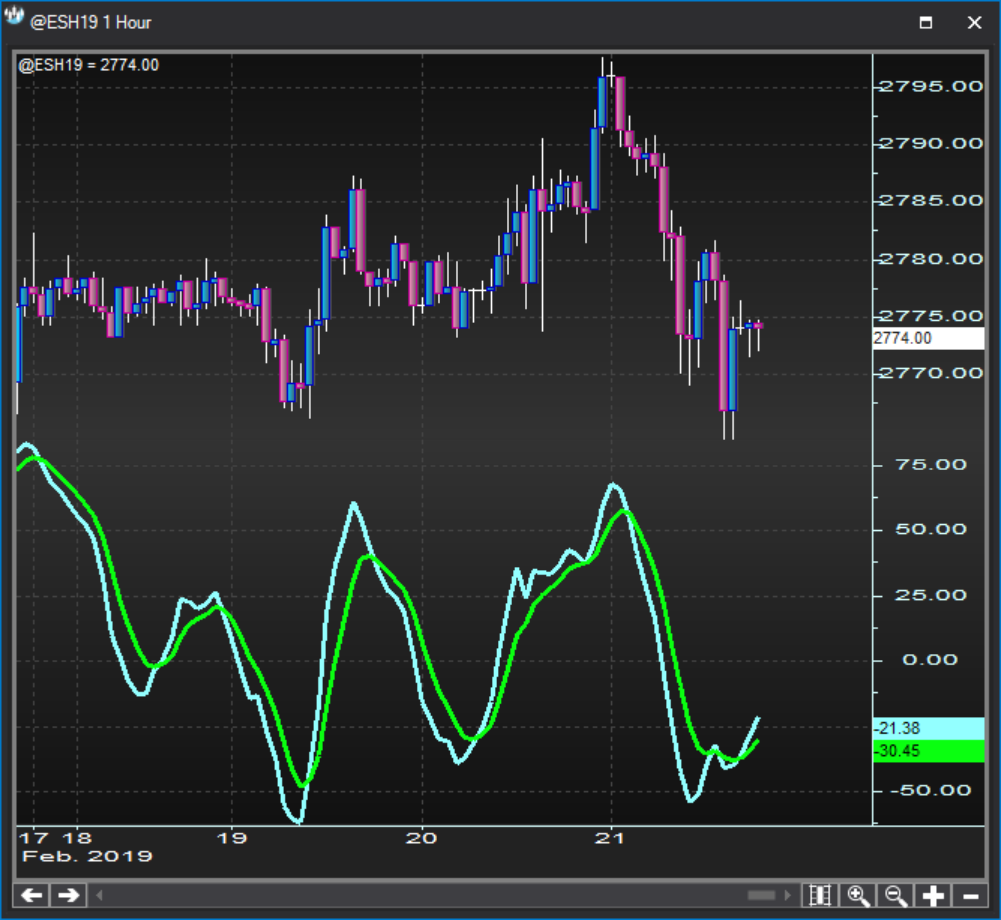Click the 2790.00 price axis label
Screen dimensions: 1001x920
(931, 144)
